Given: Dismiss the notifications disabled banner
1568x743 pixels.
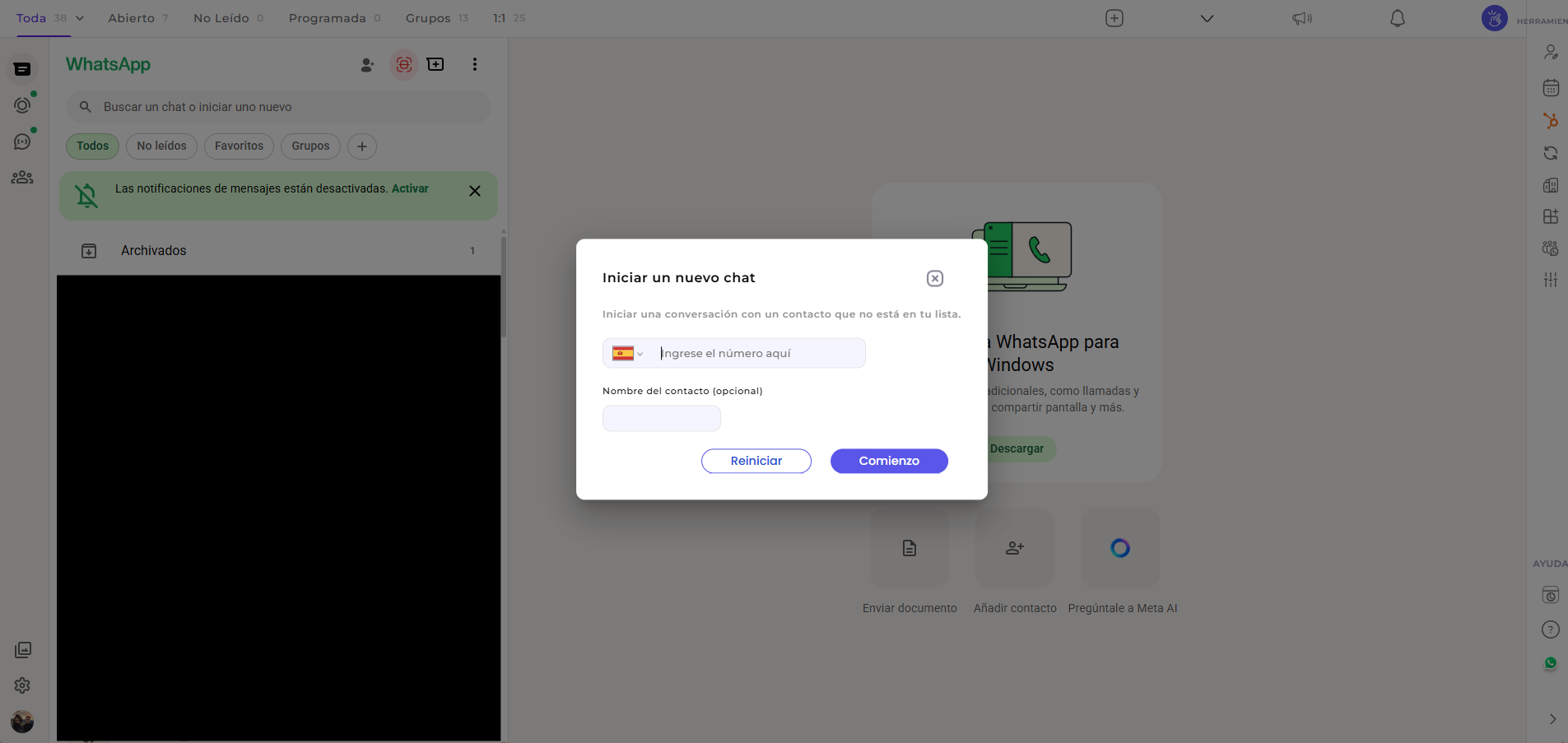Looking at the screenshot, I should click(474, 191).
